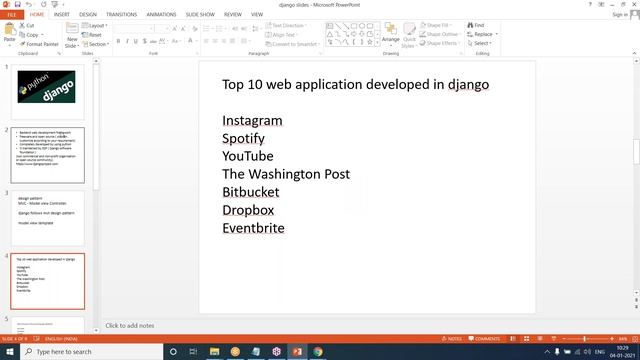The image size is (640, 360).
Task: Select slide 1 thumbnail with django logo
Action: (47, 91)
